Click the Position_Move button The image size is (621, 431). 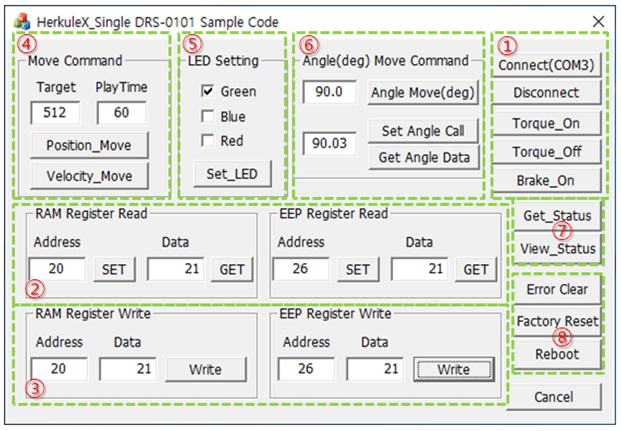pos(89,145)
